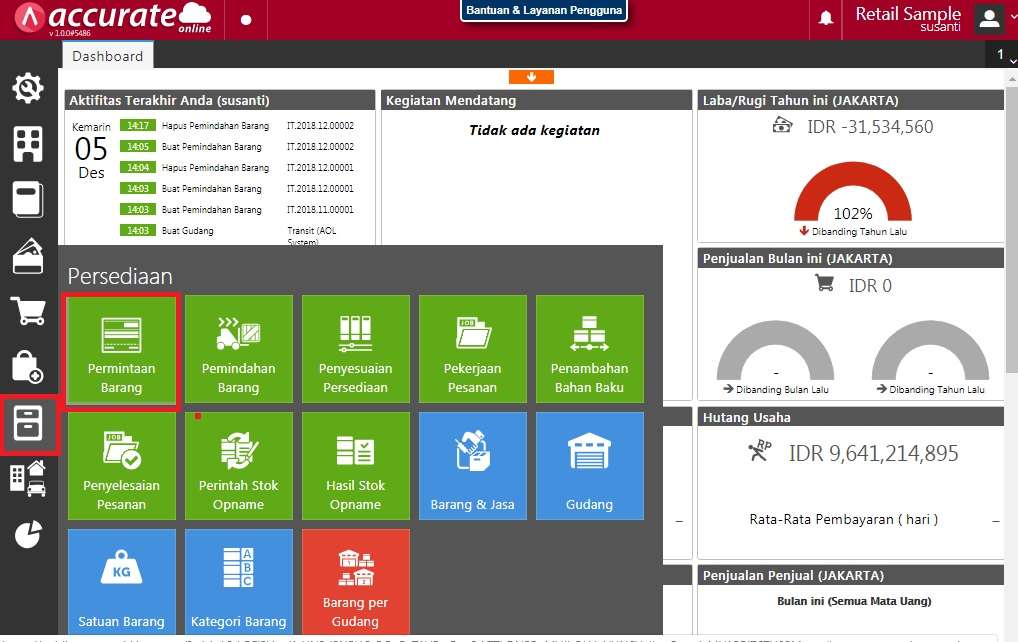Open Penambahan Bahan Baku tile
The image size is (1018, 642).
(590, 349)
